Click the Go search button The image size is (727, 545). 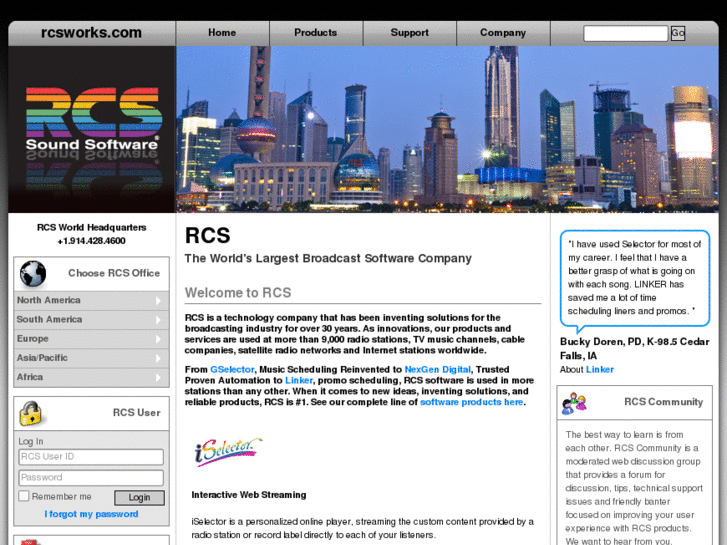coord(677,33)
